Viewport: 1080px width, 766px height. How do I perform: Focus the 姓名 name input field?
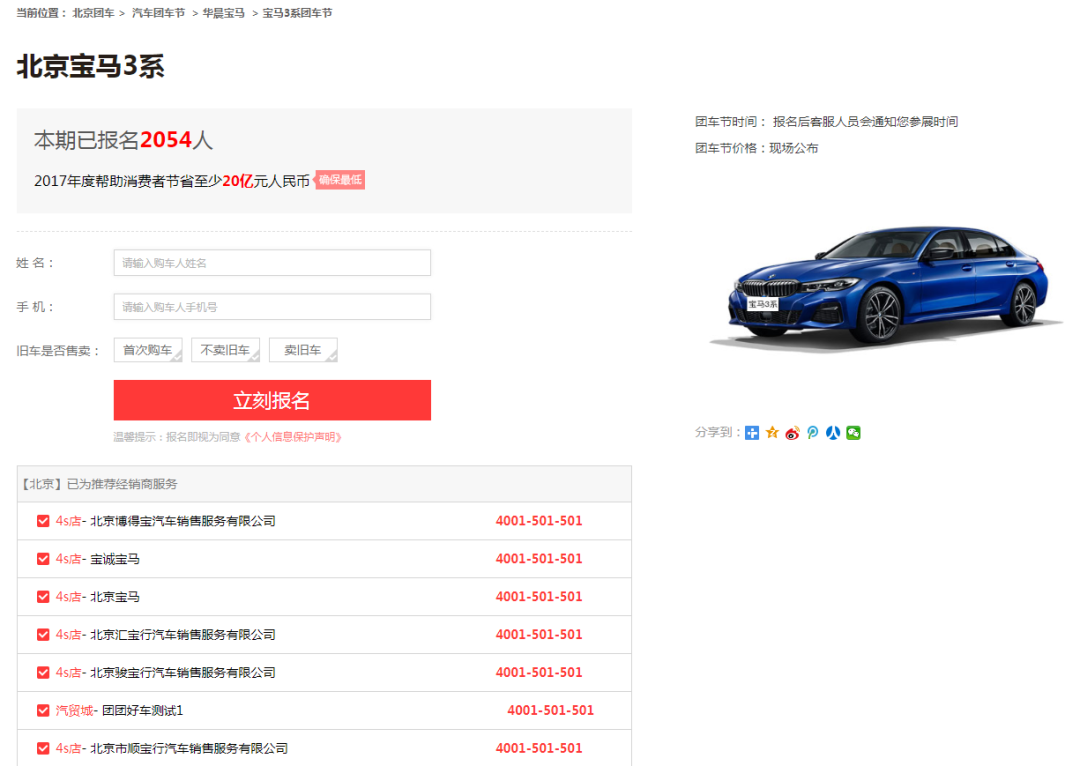272,263
